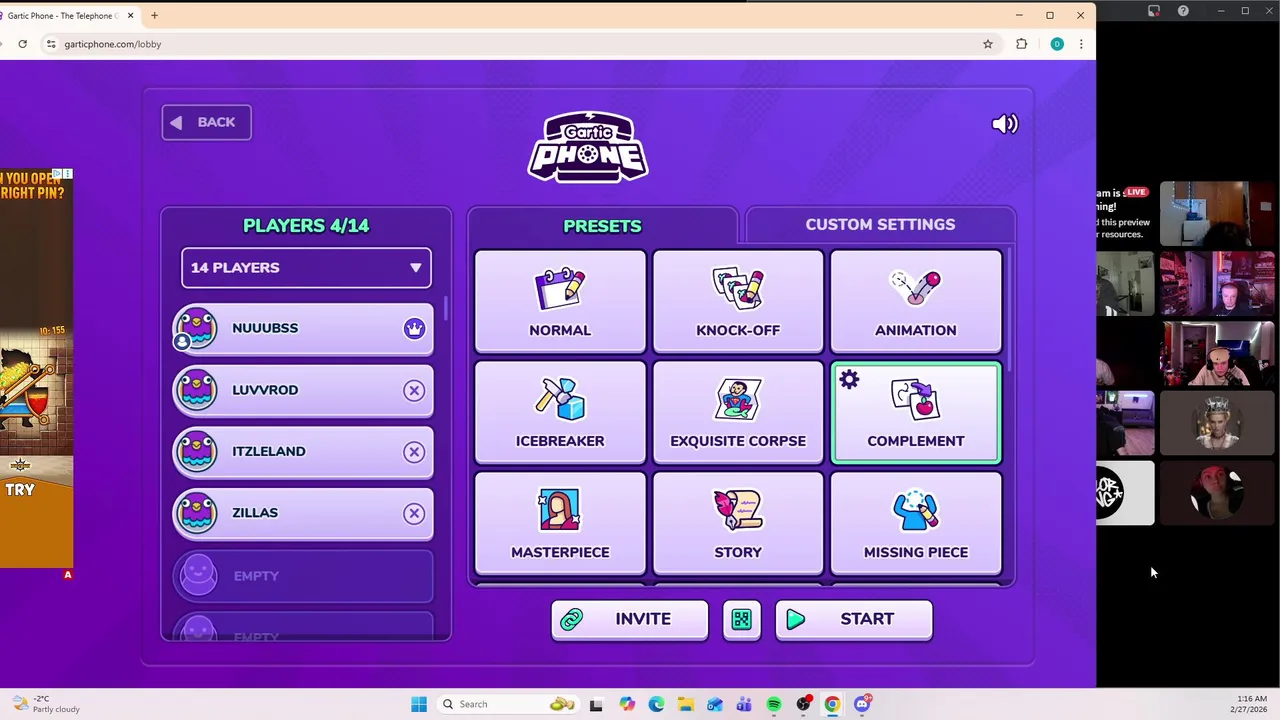
Task: Open Spotify from the taskbar
Action: 774,704
